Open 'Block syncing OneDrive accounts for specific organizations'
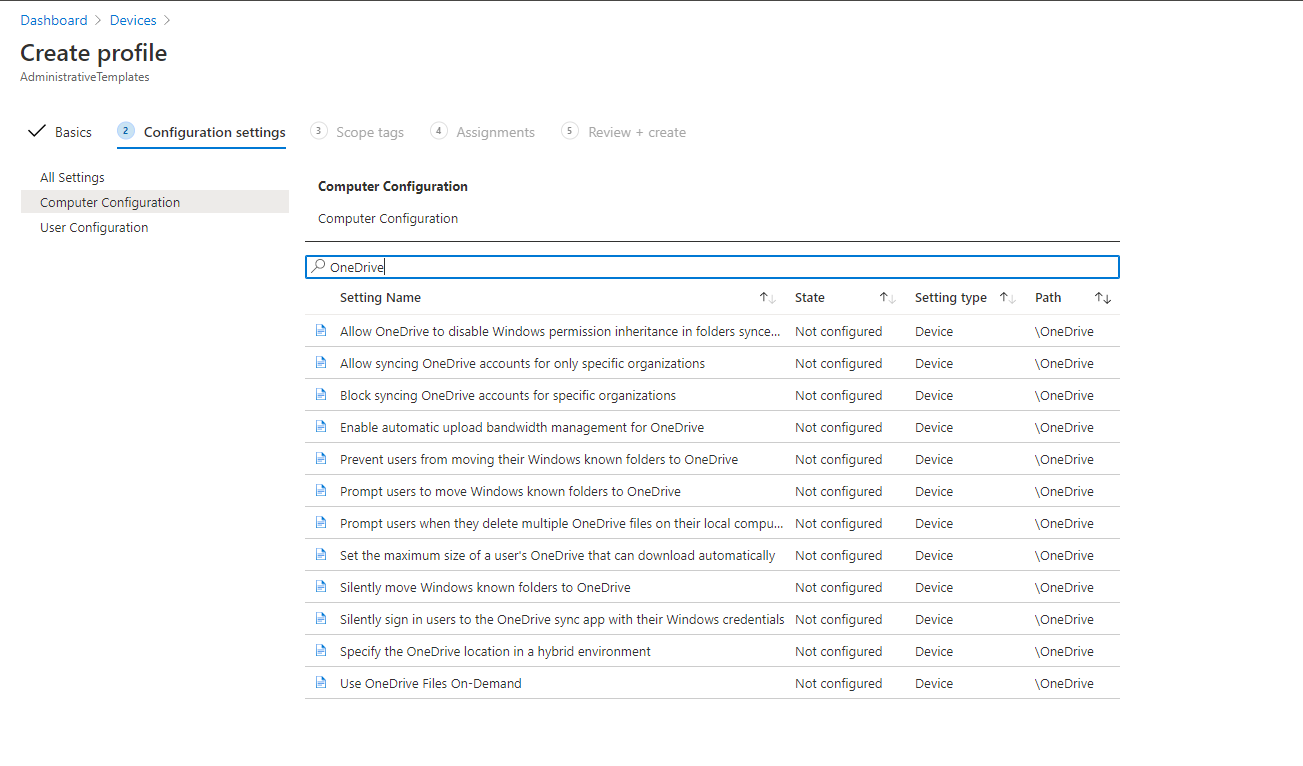 pyautogui.click(x=508, y=395)
